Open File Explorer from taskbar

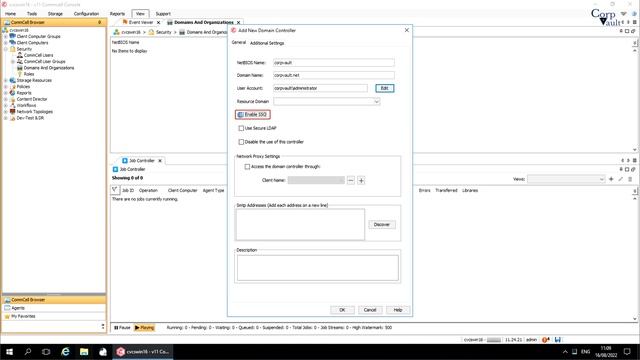point(84,352)
